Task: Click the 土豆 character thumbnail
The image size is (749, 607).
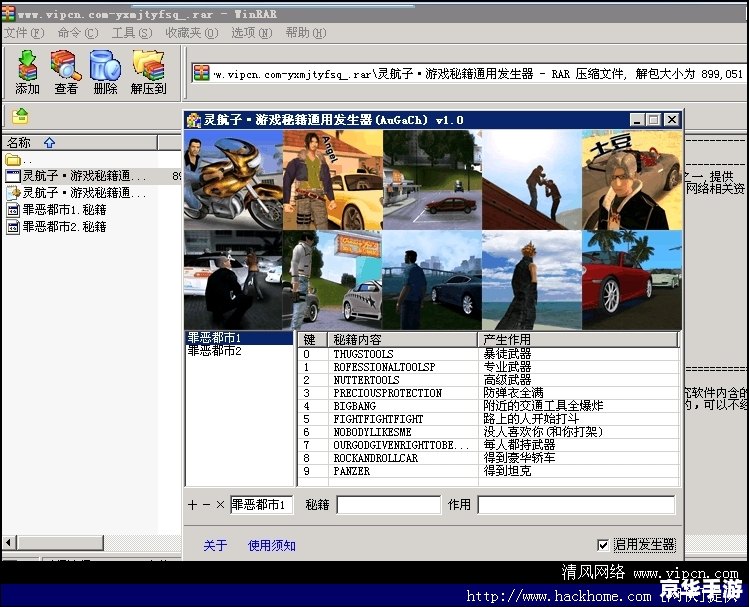Action: [632, 180]
